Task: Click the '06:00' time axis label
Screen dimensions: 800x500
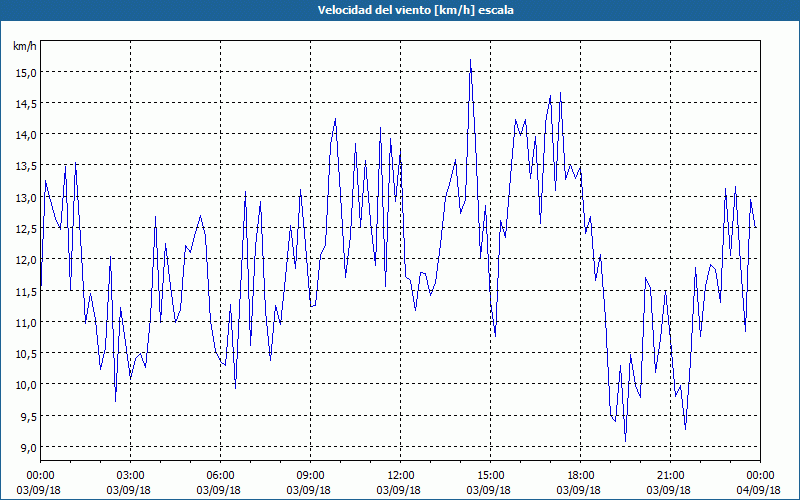Action: [220, 476]
